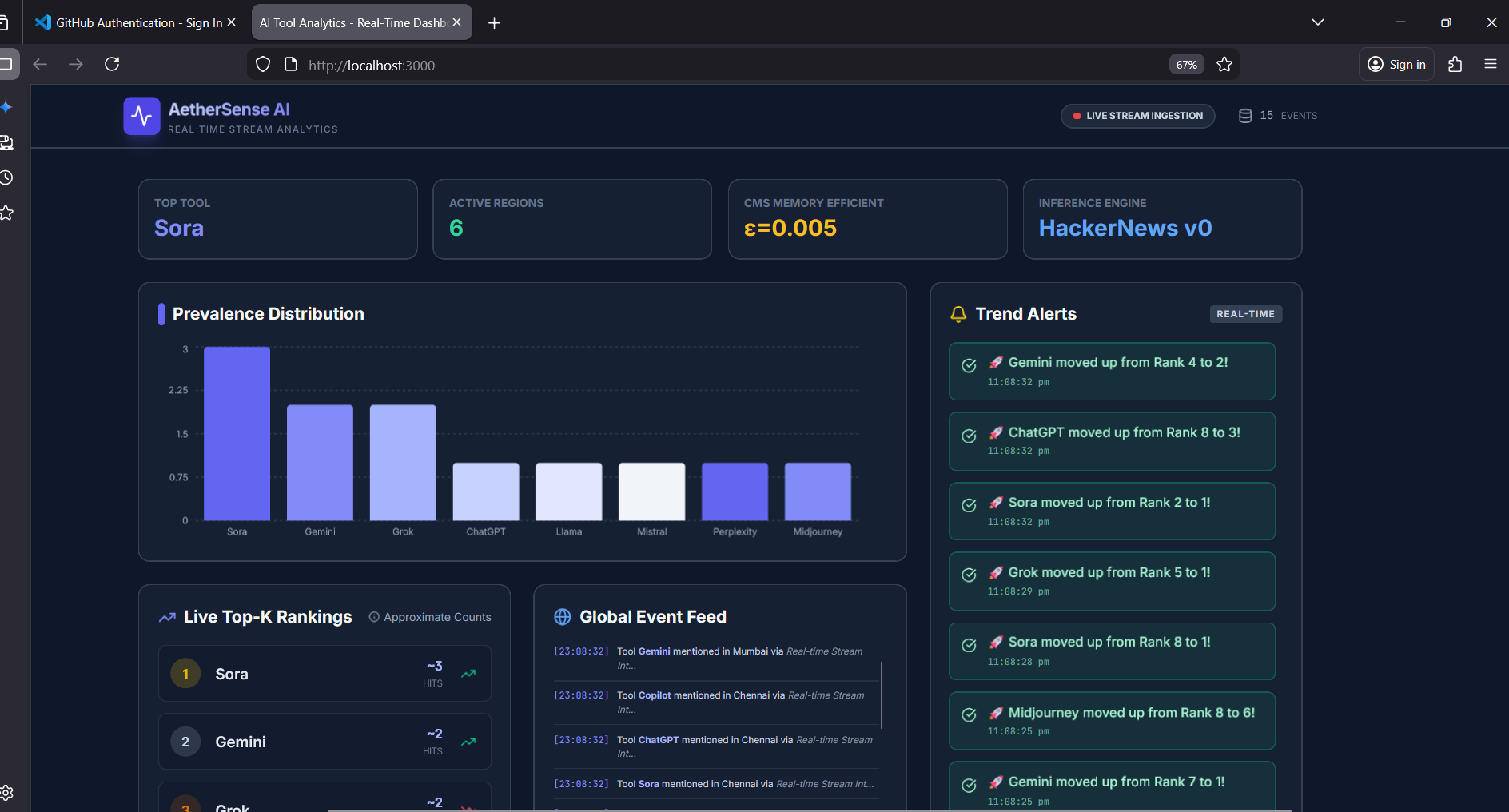Click the check icon on ChatGPT Rank 8 alert
Viewport: 1509px width, 812px height.
[969, 436]
